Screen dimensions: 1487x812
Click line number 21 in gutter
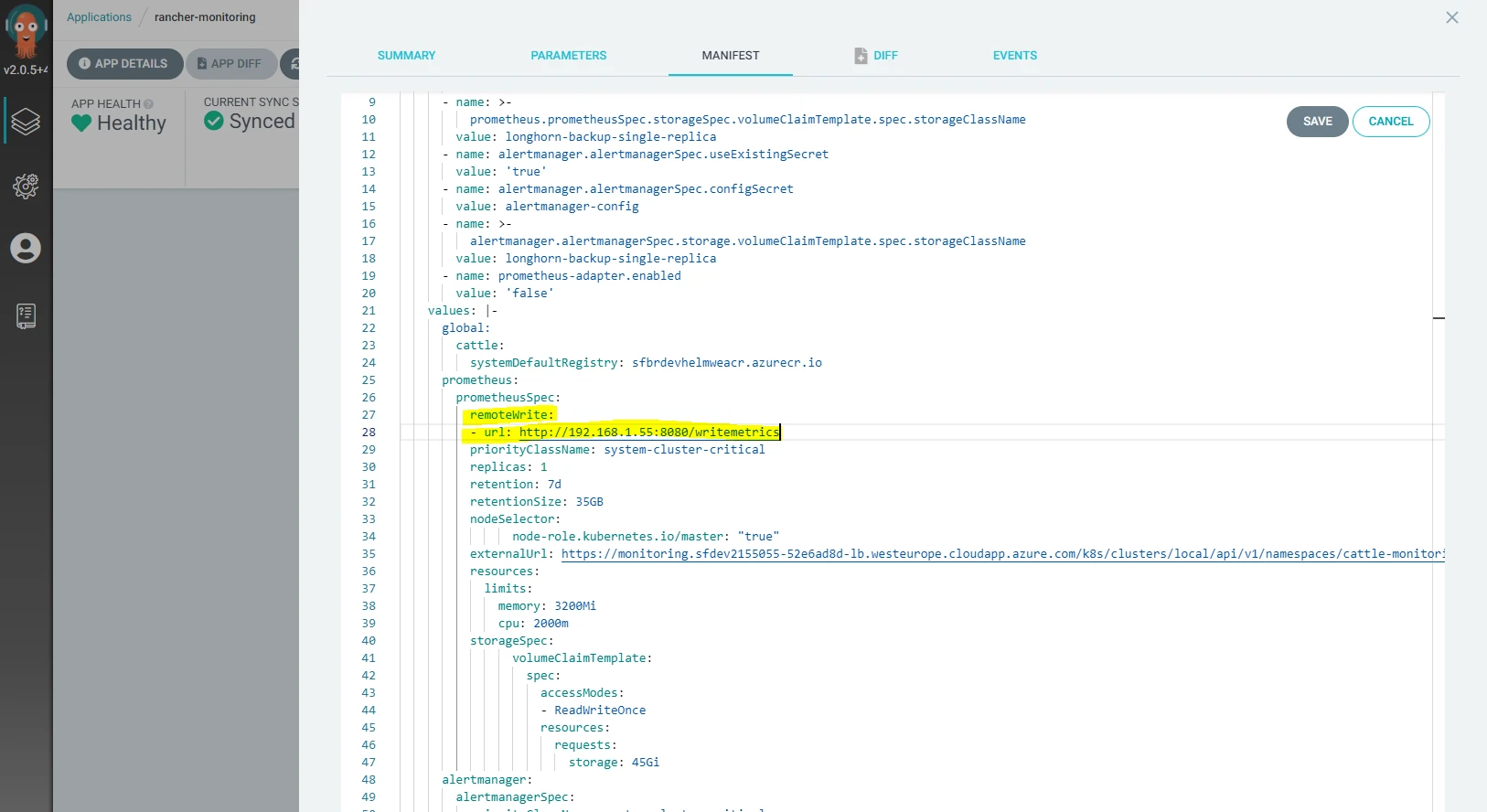[x=369, y=311]
